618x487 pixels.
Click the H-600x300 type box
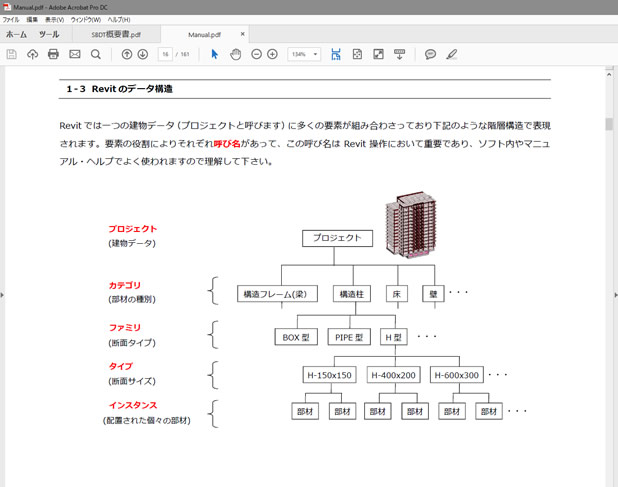(457, 375)
